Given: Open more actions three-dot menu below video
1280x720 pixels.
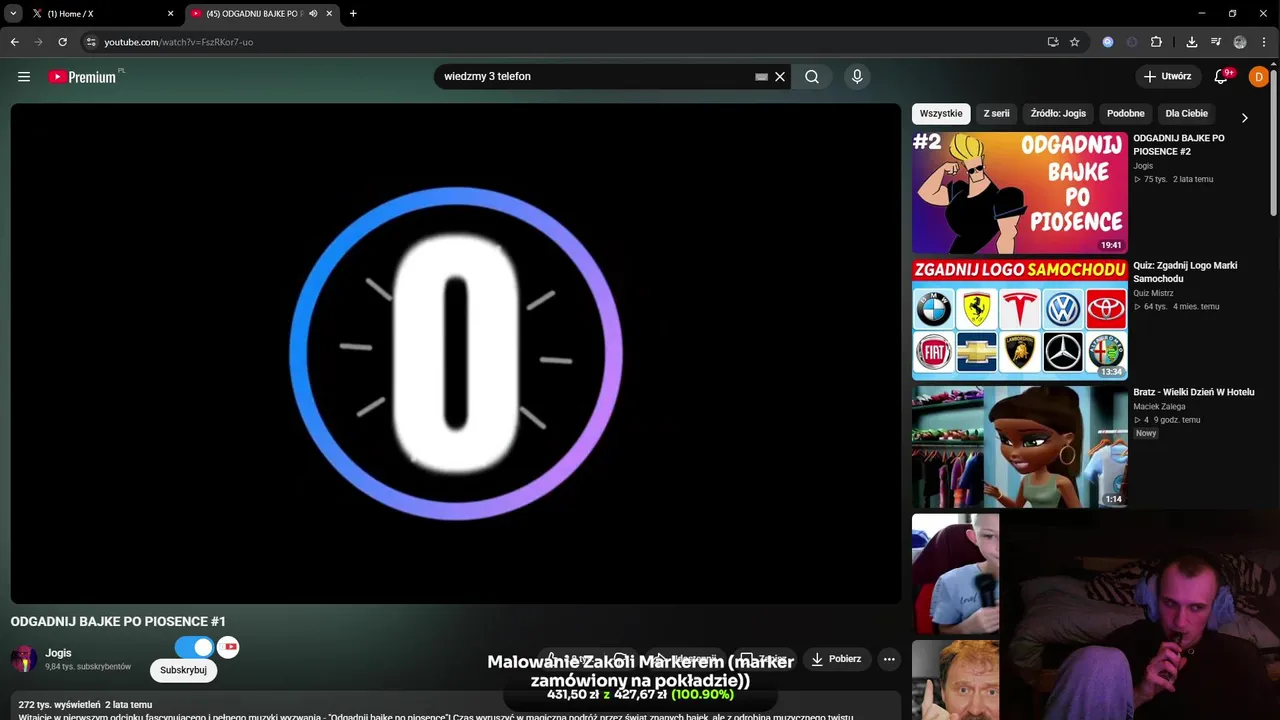Looking at the screenshot, I should coord(889,659).
